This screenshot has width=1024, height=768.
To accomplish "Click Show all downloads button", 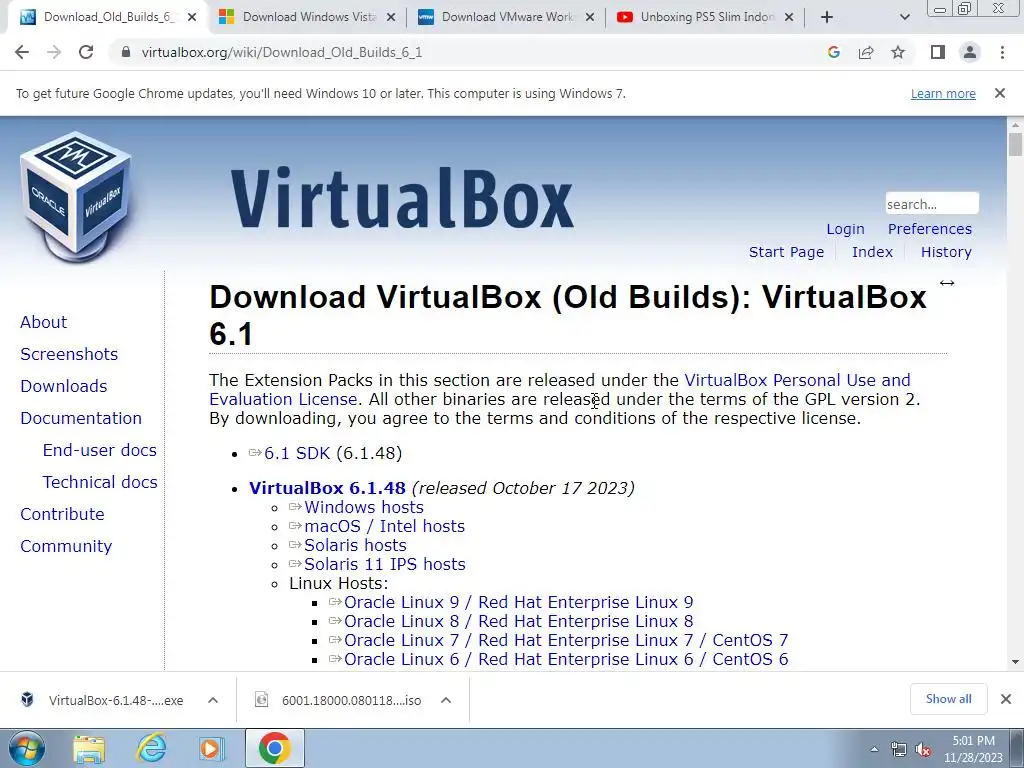I will tap(948, 699).
